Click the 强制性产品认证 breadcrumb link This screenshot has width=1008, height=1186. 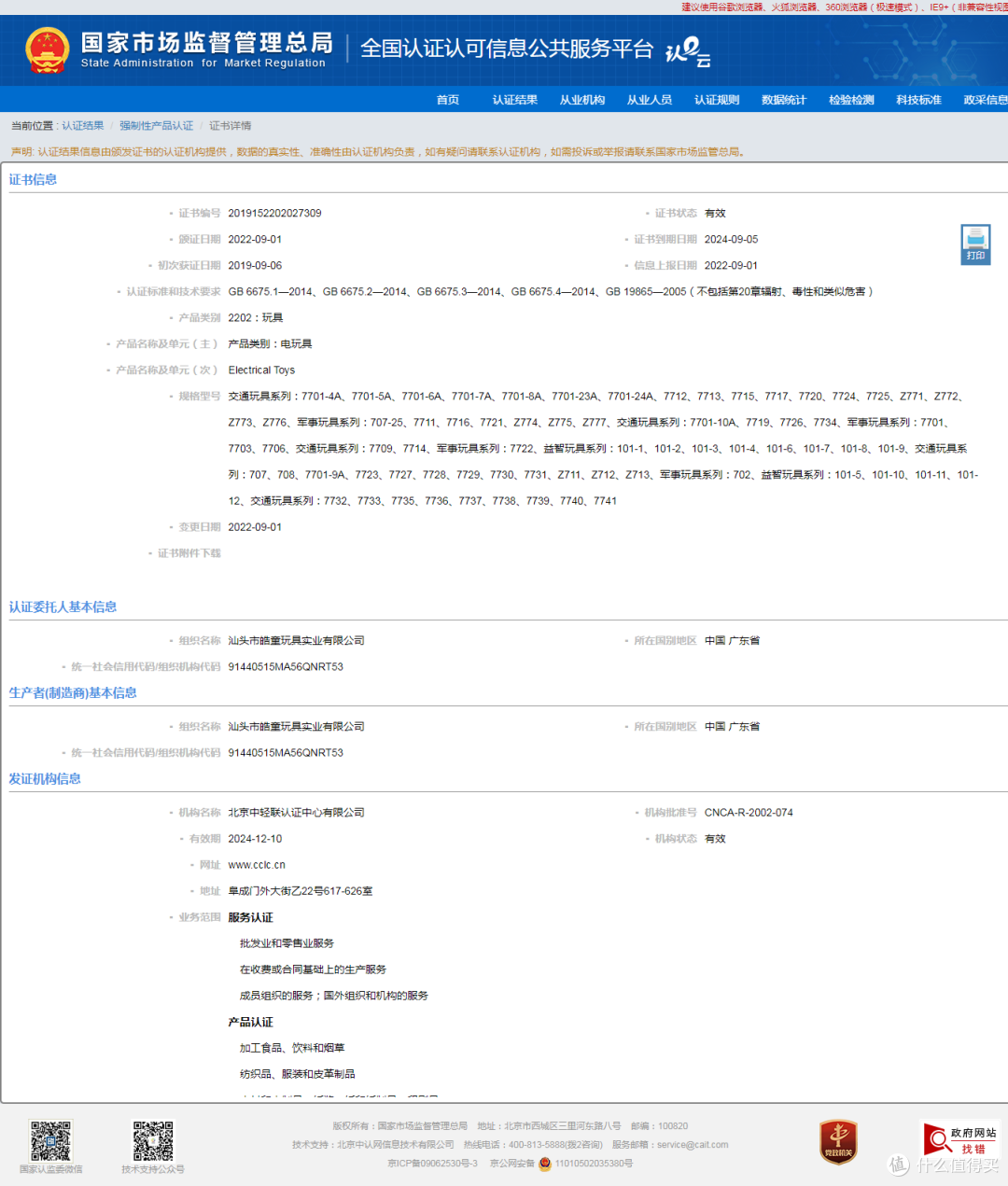(157, 126)
